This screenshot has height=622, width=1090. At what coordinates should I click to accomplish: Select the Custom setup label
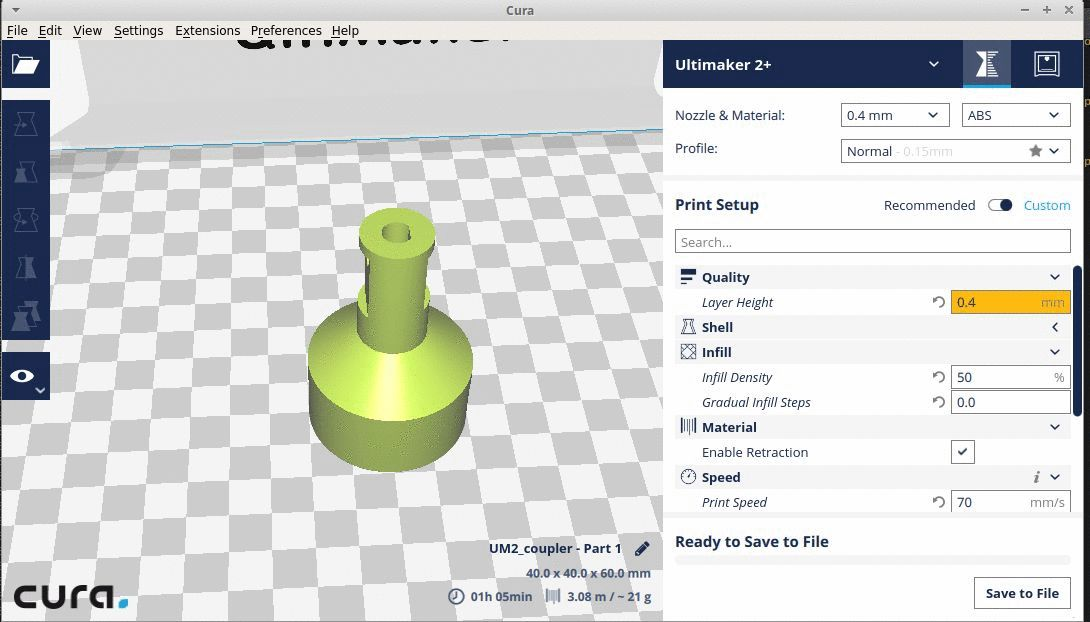coord(1046,206)
